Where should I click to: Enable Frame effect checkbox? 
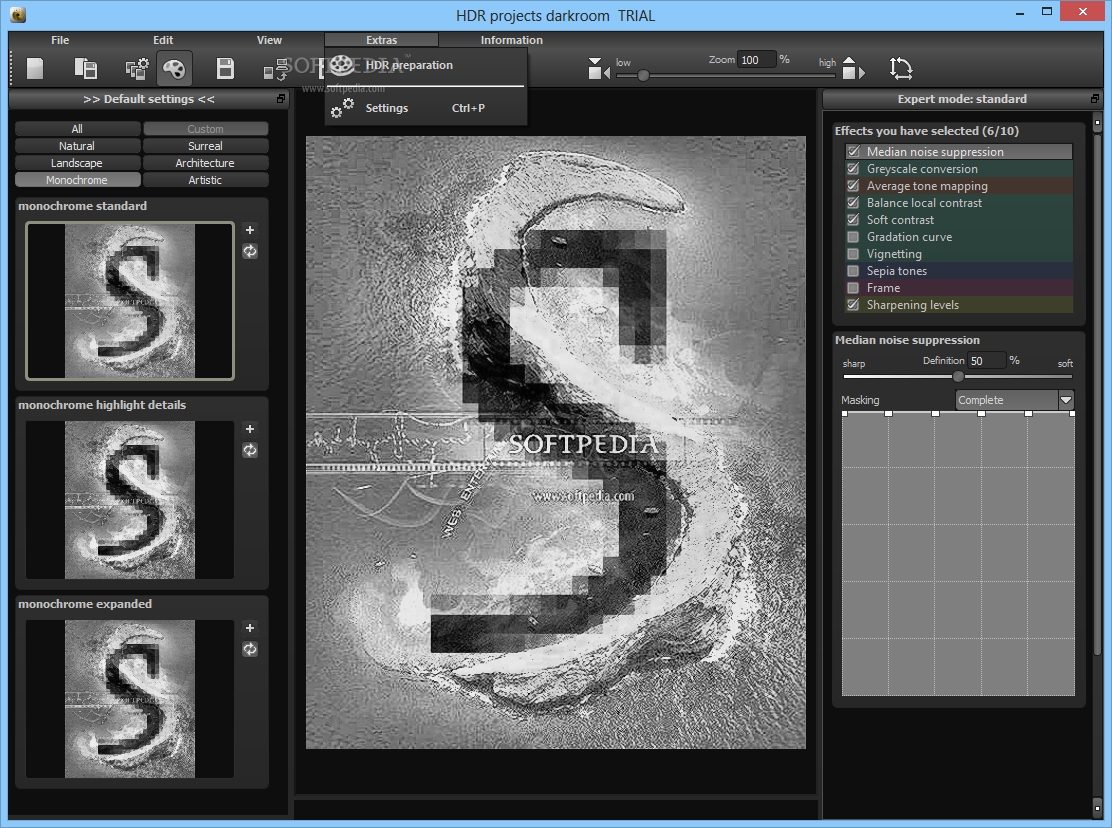point(853,288)
